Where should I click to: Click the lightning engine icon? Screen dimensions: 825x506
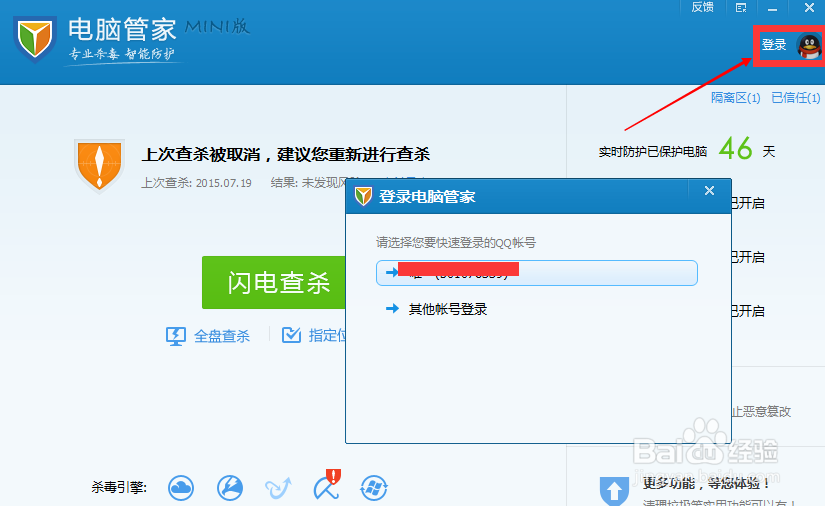pyautogui.click(x=230, y=488)
